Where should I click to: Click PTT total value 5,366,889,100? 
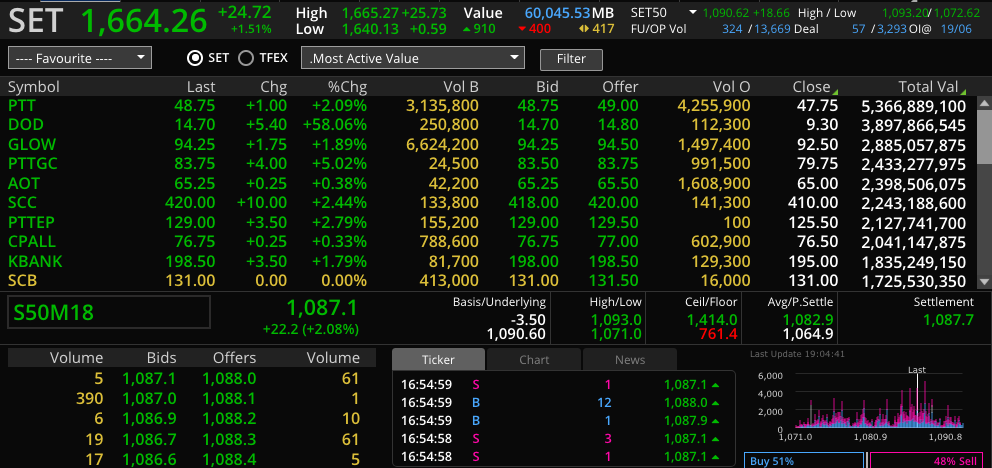click(914, 106)
